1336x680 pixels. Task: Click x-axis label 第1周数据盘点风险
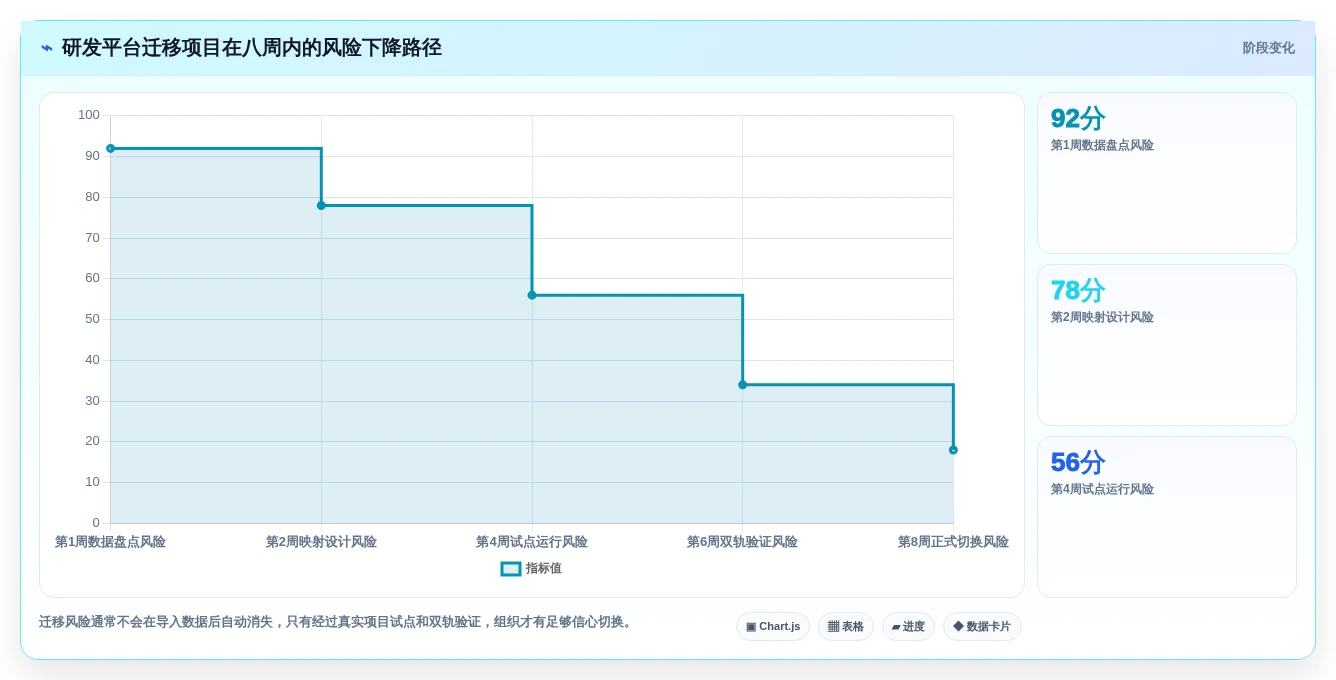(x=110, y=542)
